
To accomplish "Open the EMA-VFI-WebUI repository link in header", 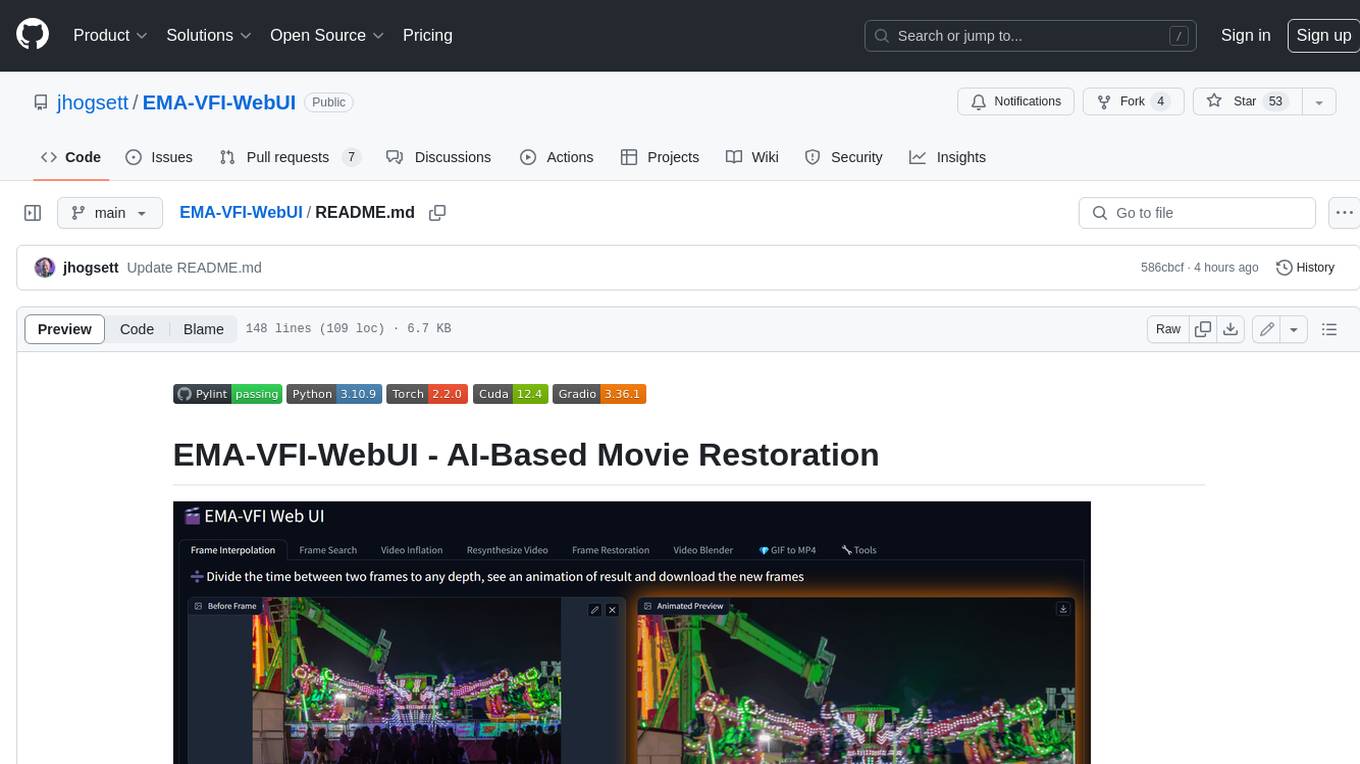I will click(219, 102).
